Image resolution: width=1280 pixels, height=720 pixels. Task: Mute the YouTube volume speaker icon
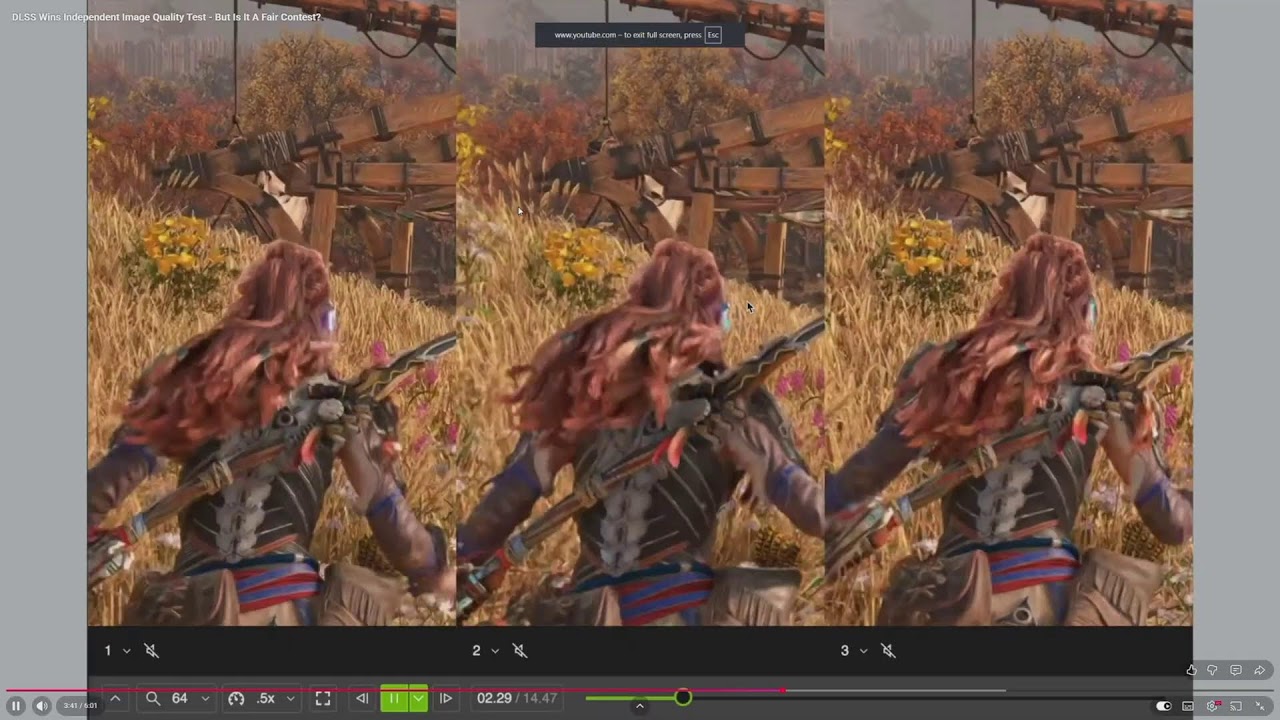tap(42, 706)
